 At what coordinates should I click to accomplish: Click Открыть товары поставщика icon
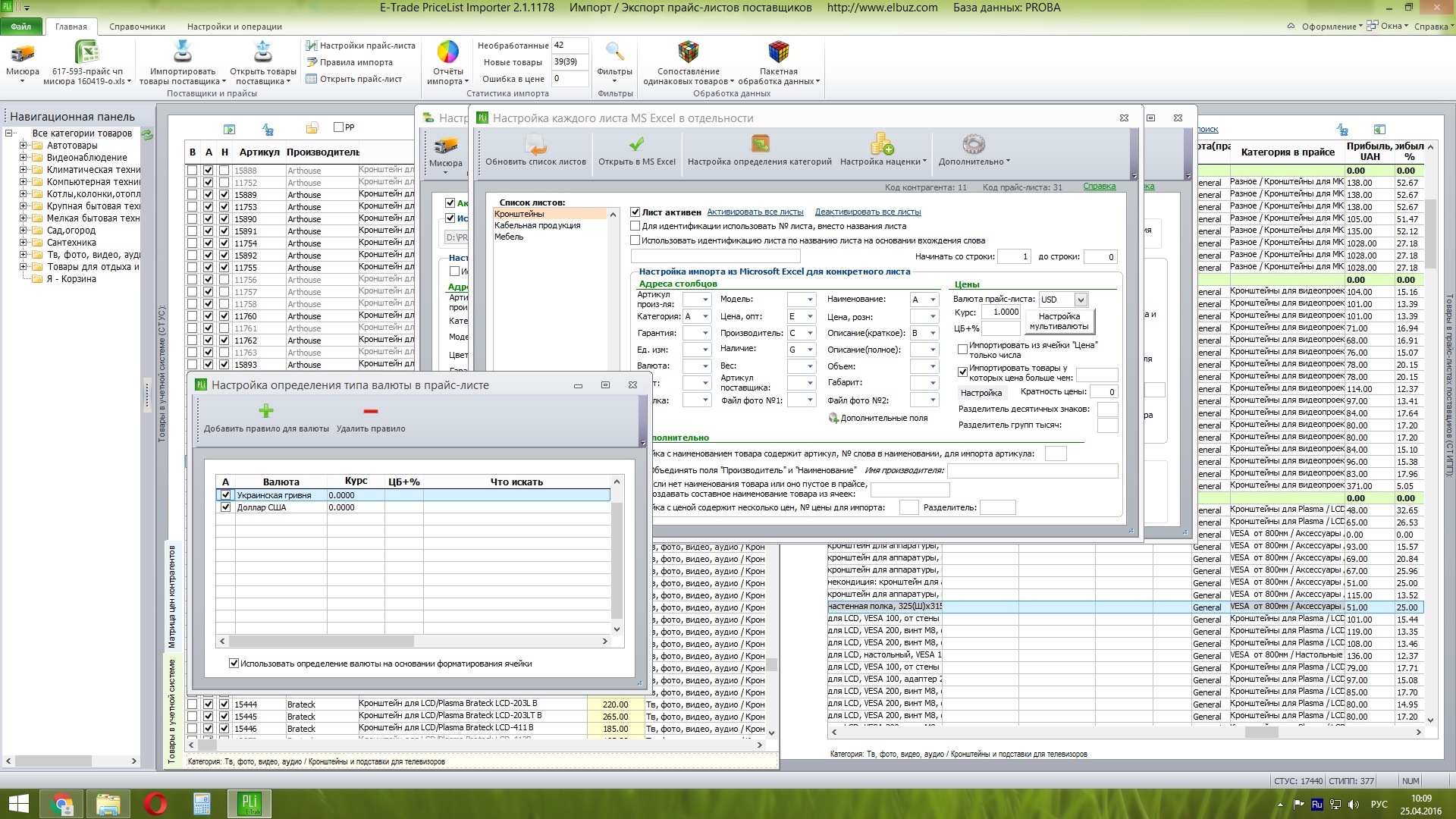262,52
